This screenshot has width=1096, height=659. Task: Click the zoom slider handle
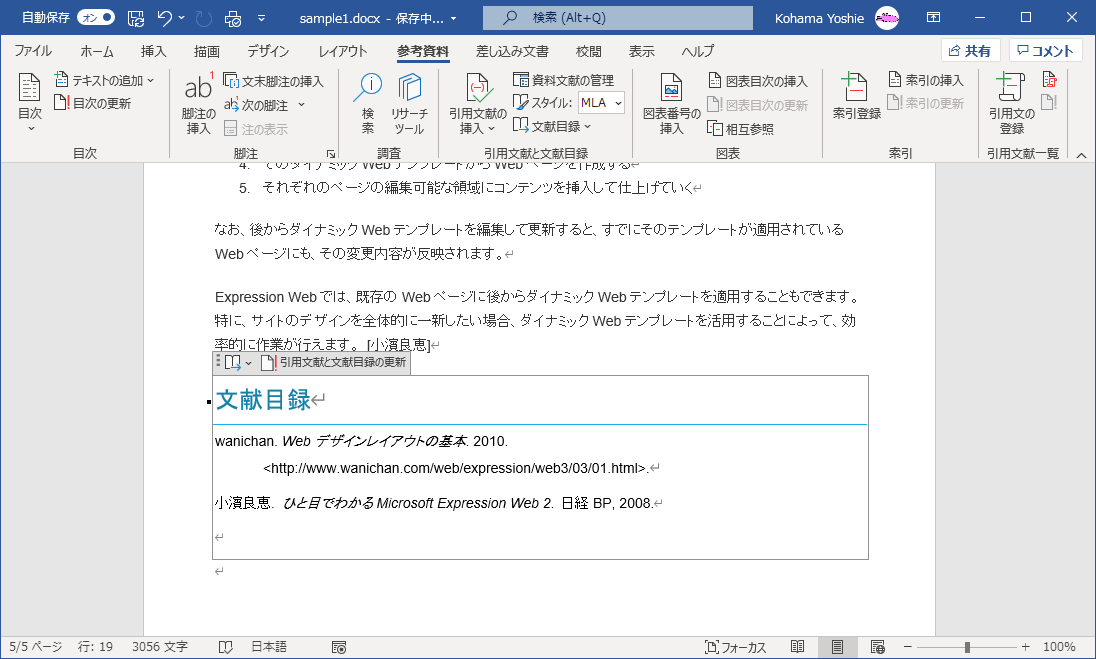coord(967,647)
